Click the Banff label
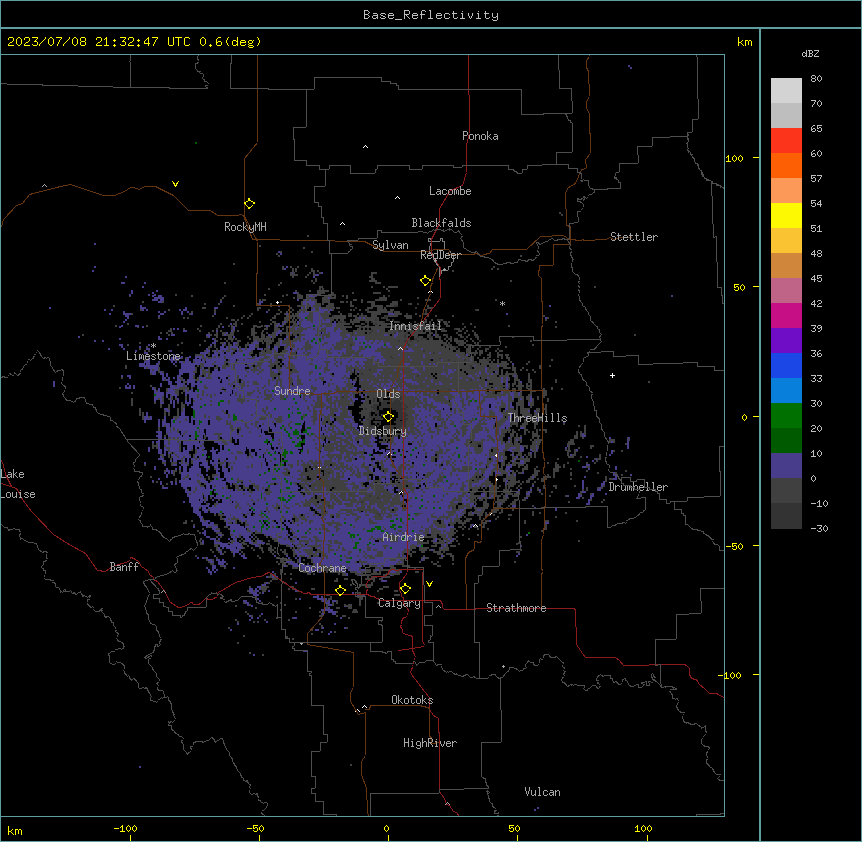 124,567
